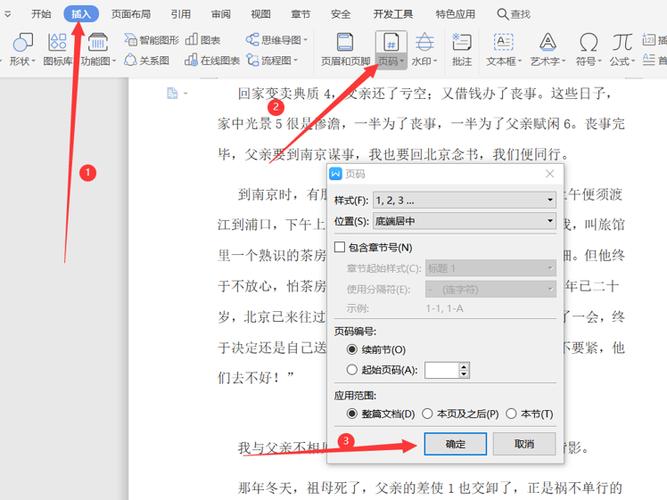
Task: Open the 水印 watermark tool
Action: click(x=424, y=49)
